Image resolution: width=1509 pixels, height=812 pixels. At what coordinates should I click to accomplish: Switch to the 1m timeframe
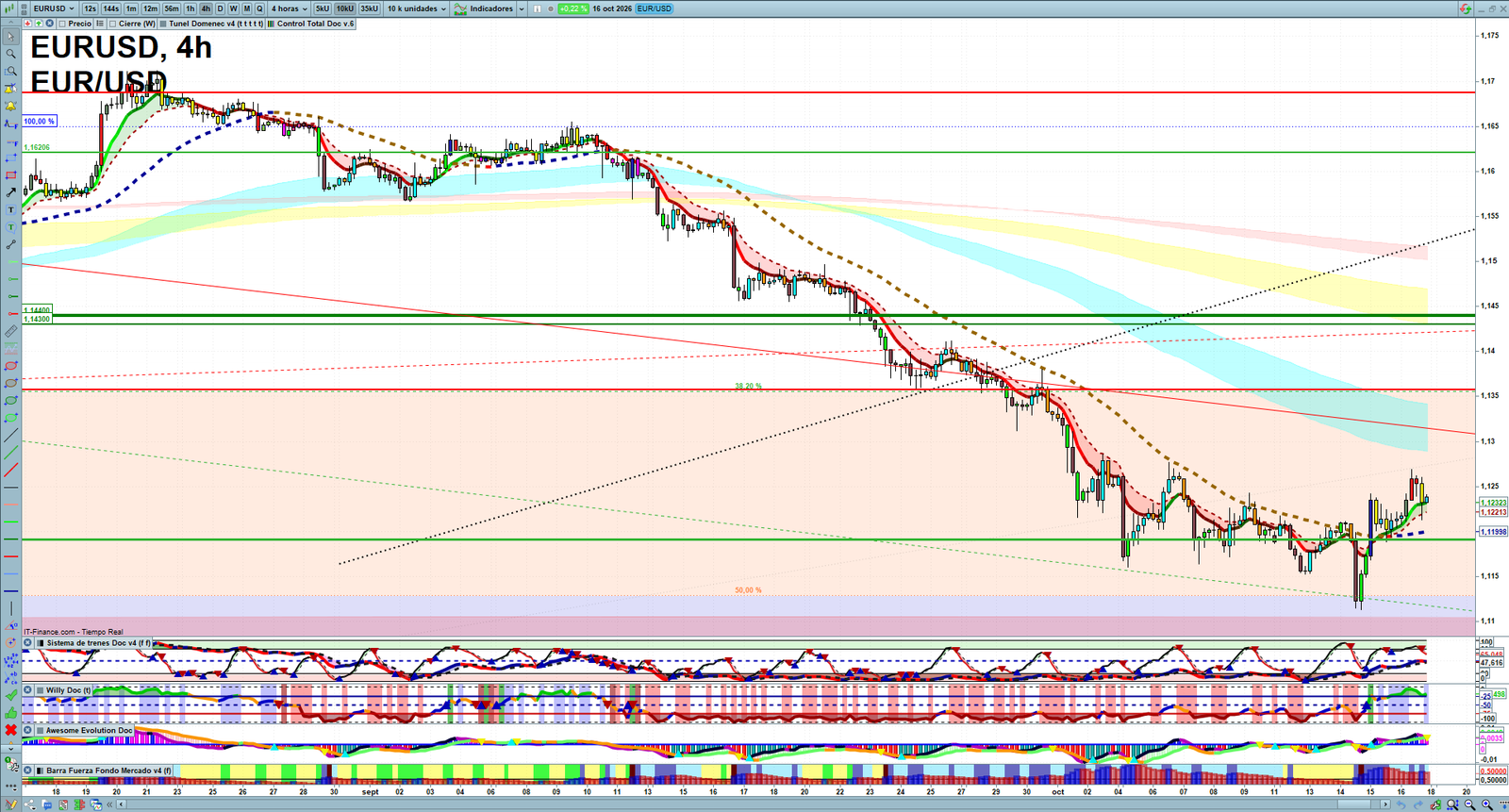tap(131, 8)
